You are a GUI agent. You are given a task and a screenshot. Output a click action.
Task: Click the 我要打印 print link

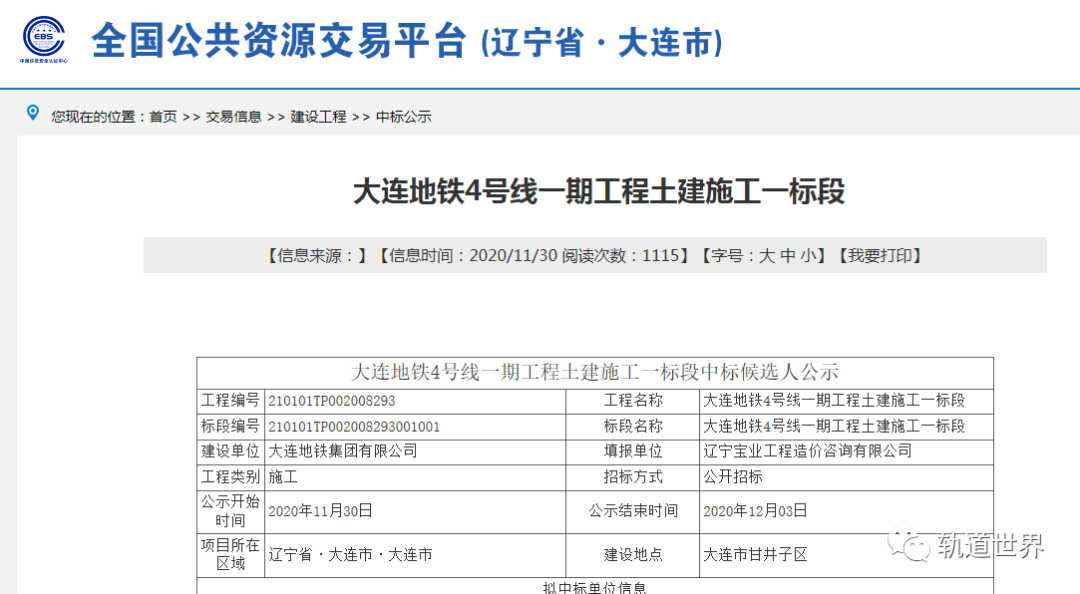click(880, 256)
